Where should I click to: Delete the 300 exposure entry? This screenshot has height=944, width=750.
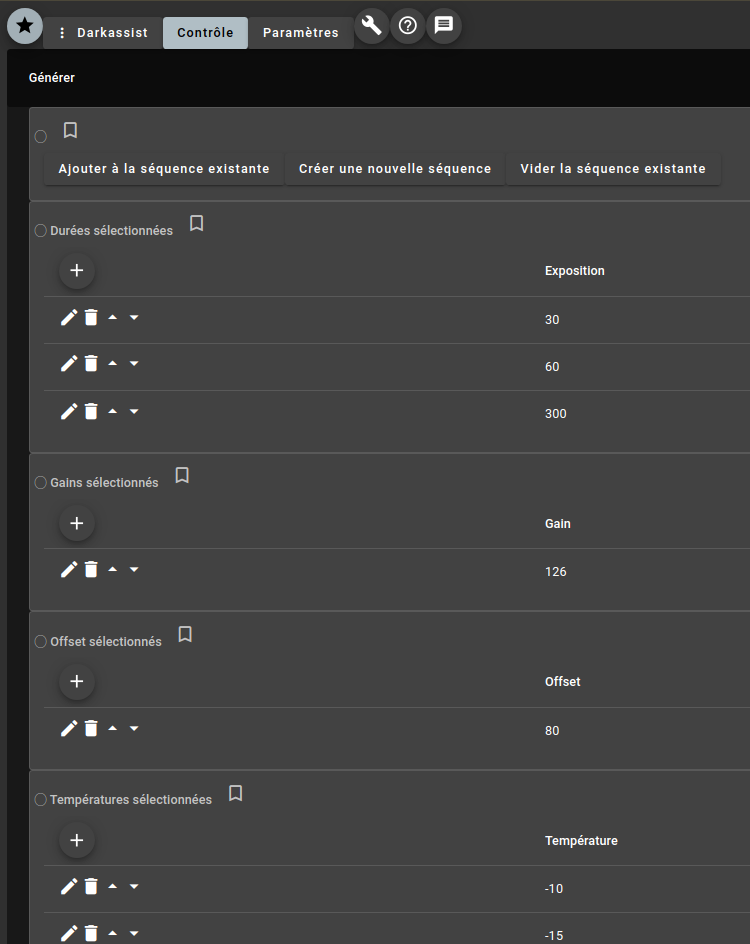tap(91, 411)
